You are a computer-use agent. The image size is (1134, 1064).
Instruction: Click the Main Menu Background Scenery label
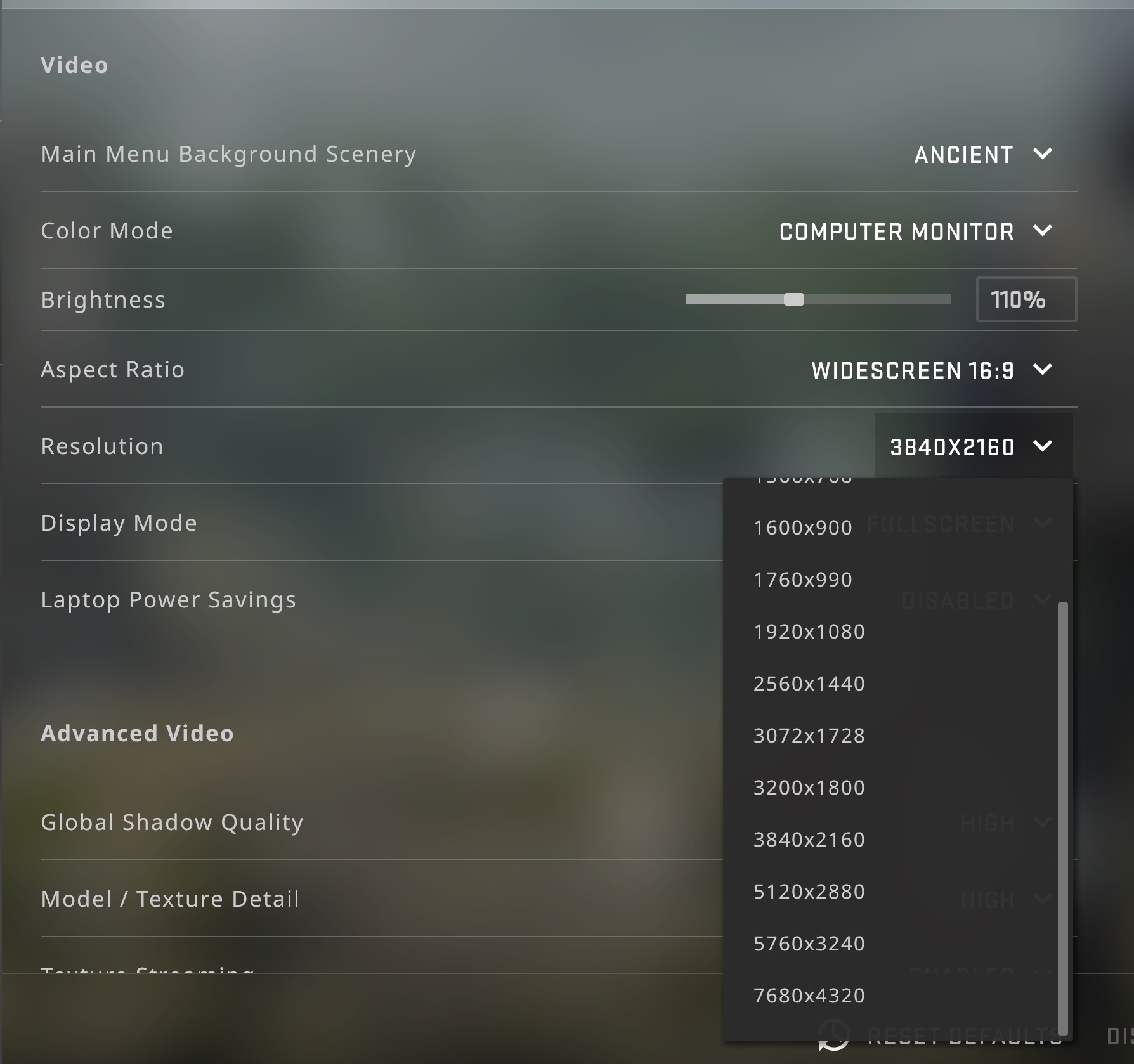229,154
